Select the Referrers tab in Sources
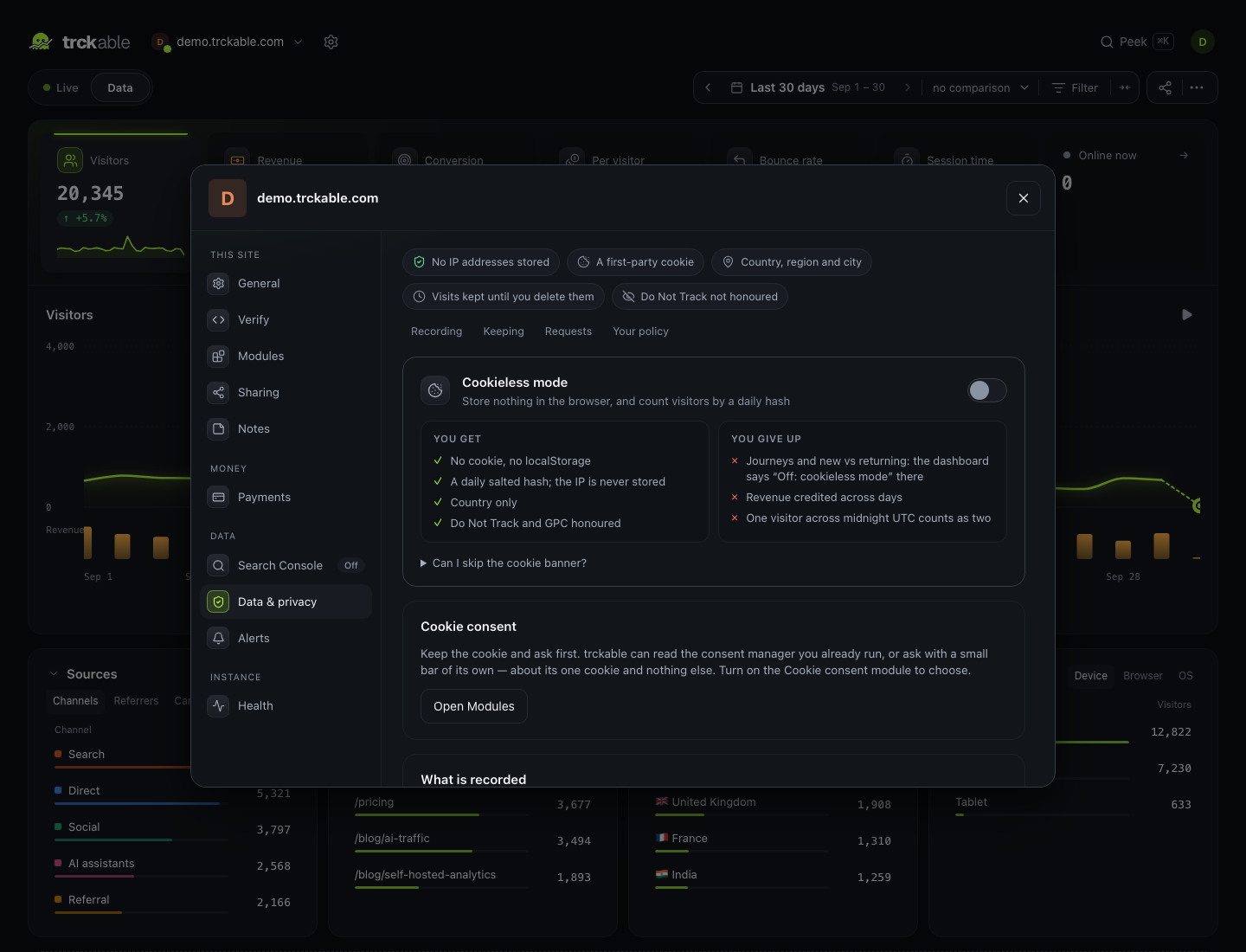1246x952 pixels. 136,701
